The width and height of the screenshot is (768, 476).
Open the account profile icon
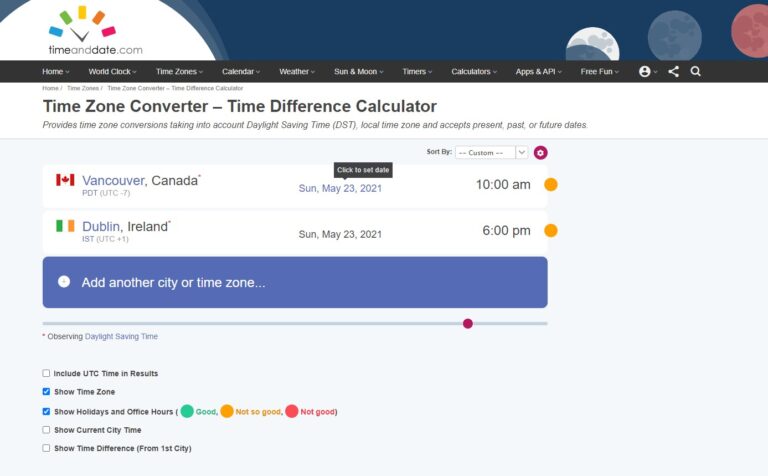[645, 72]
